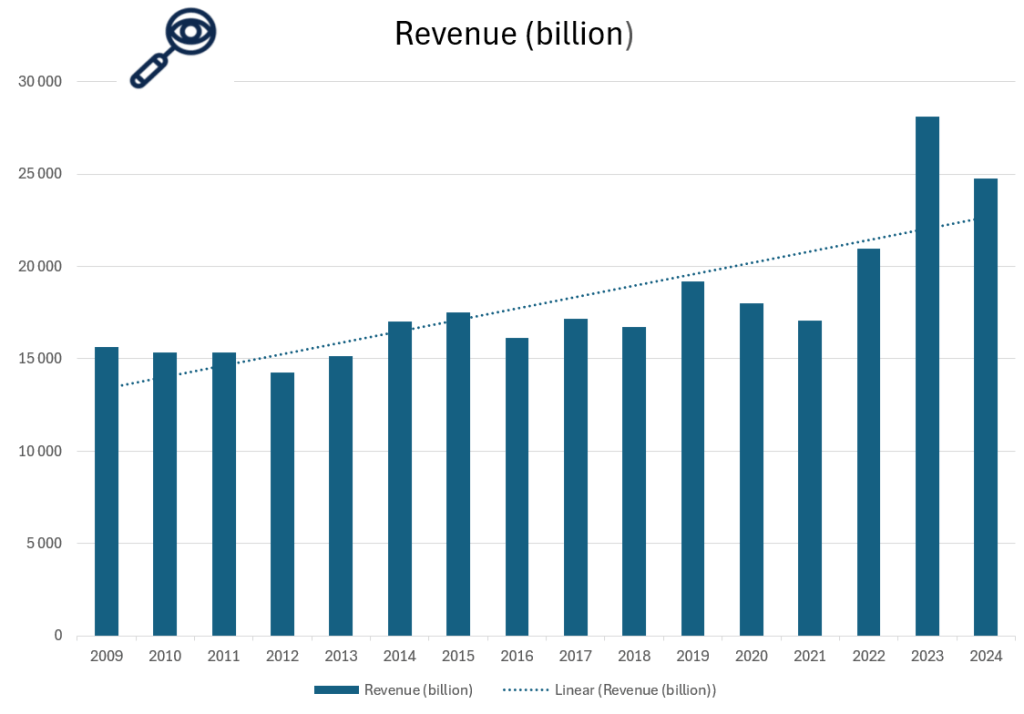Click the 15 000 y-axis label

pyautogui.click(x=41, y=359)
